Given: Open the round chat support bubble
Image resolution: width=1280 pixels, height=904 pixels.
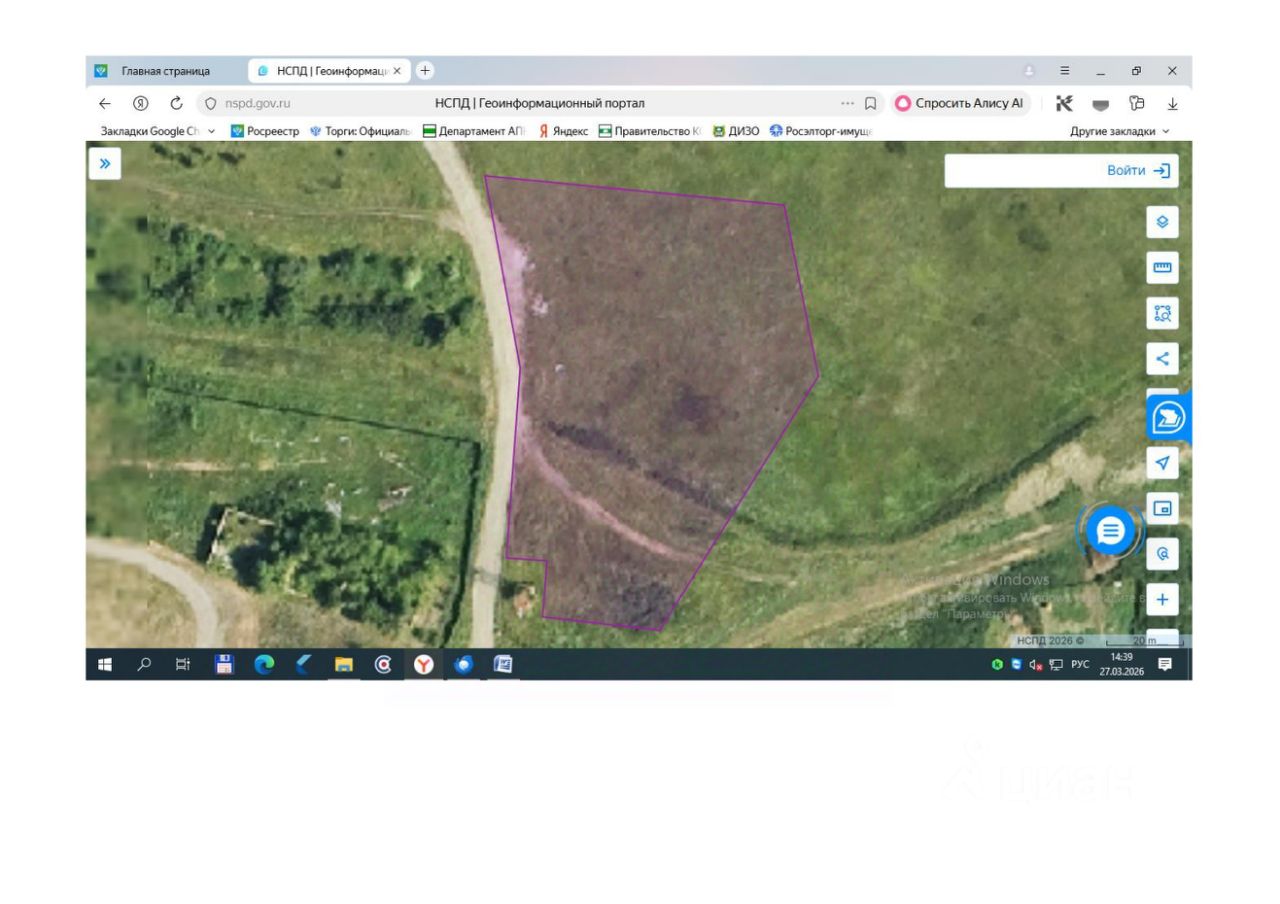Looking at the screenshot, I should (1111, 531).
